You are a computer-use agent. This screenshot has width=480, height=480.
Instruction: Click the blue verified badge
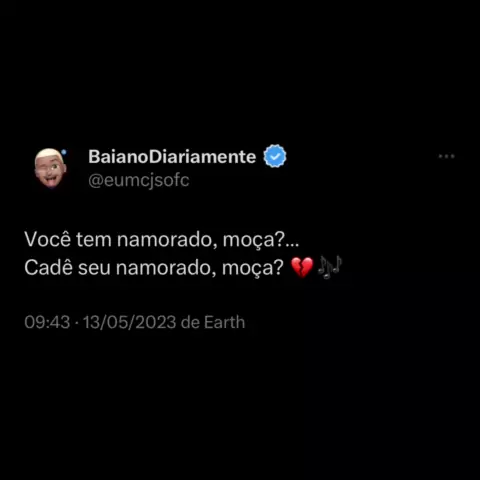[275, 156]
